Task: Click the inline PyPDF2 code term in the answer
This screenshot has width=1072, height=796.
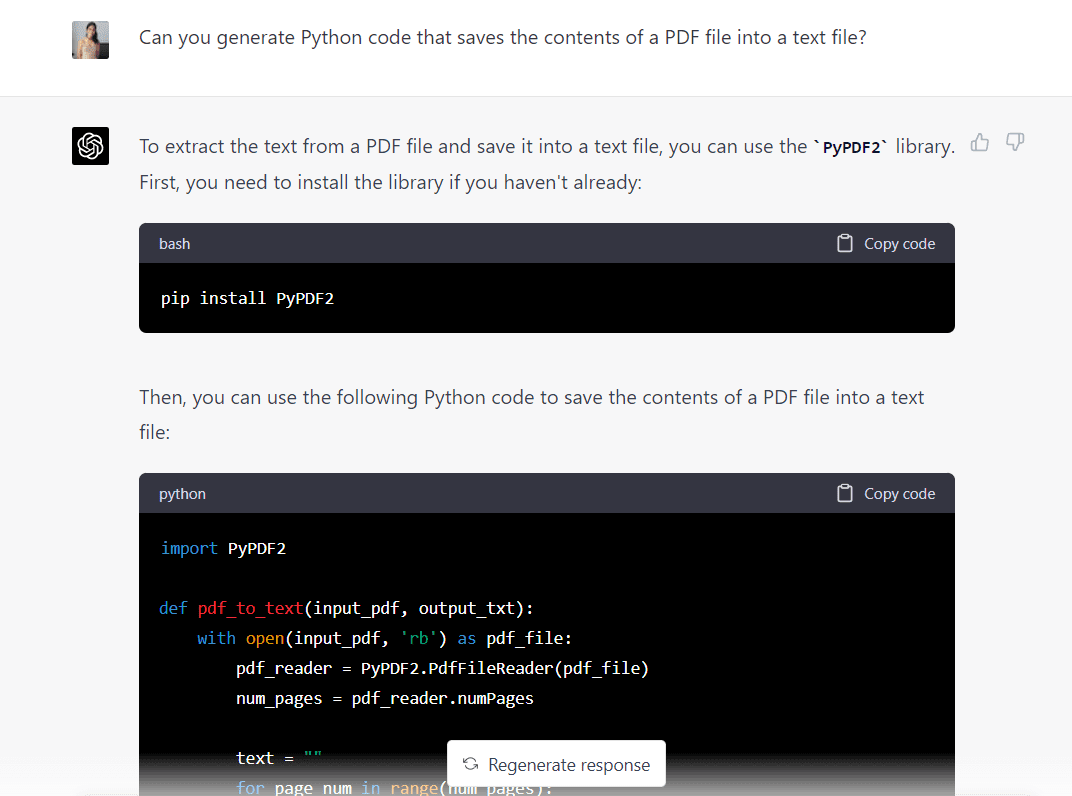Action: (x=851, y=147)
